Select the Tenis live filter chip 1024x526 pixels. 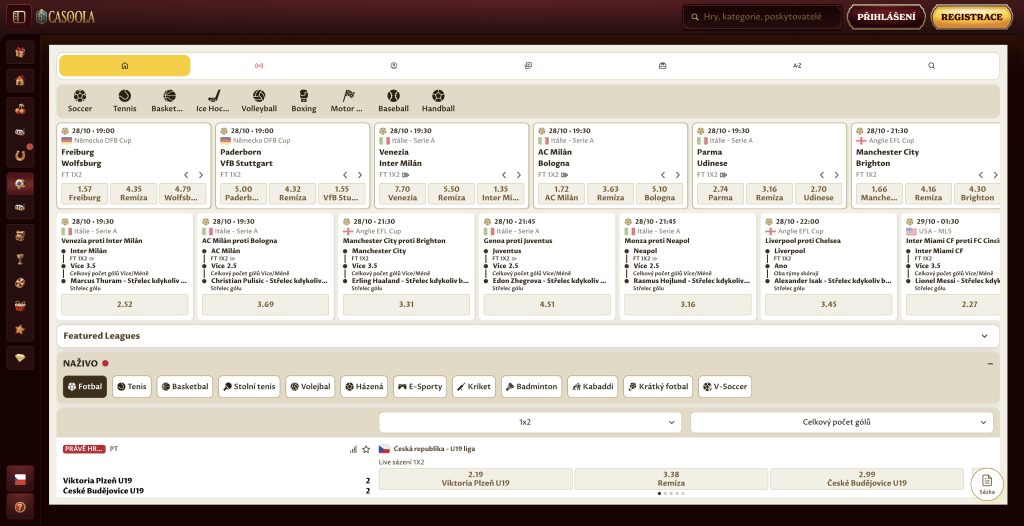tap(131, 386)
